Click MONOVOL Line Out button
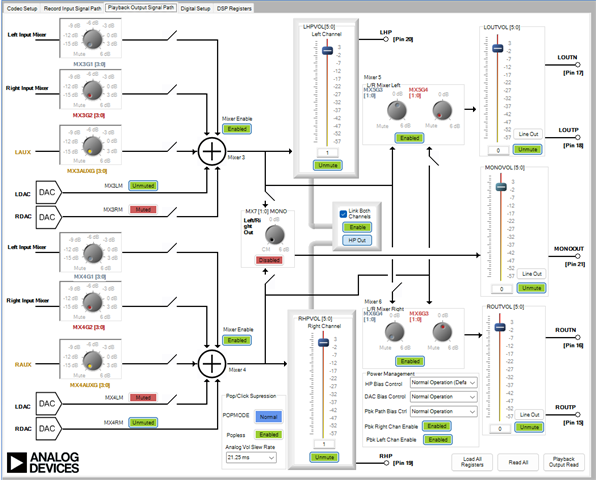Viewport: 596px width, 480px height. tap(531, 274)
